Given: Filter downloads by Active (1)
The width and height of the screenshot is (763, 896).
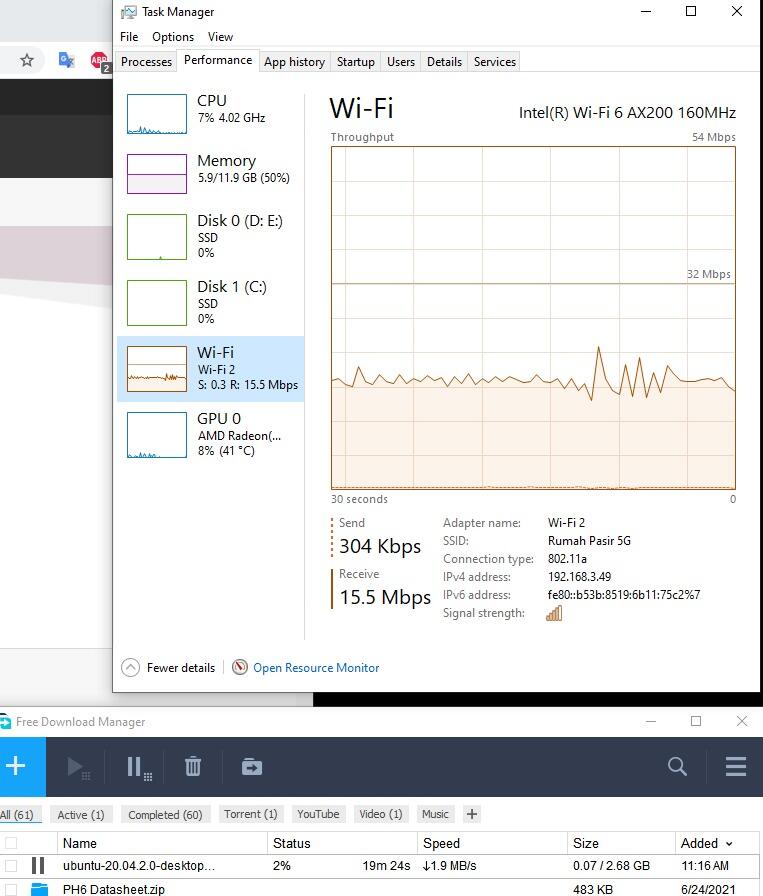Looking at the screenshot, I should 81,814.
